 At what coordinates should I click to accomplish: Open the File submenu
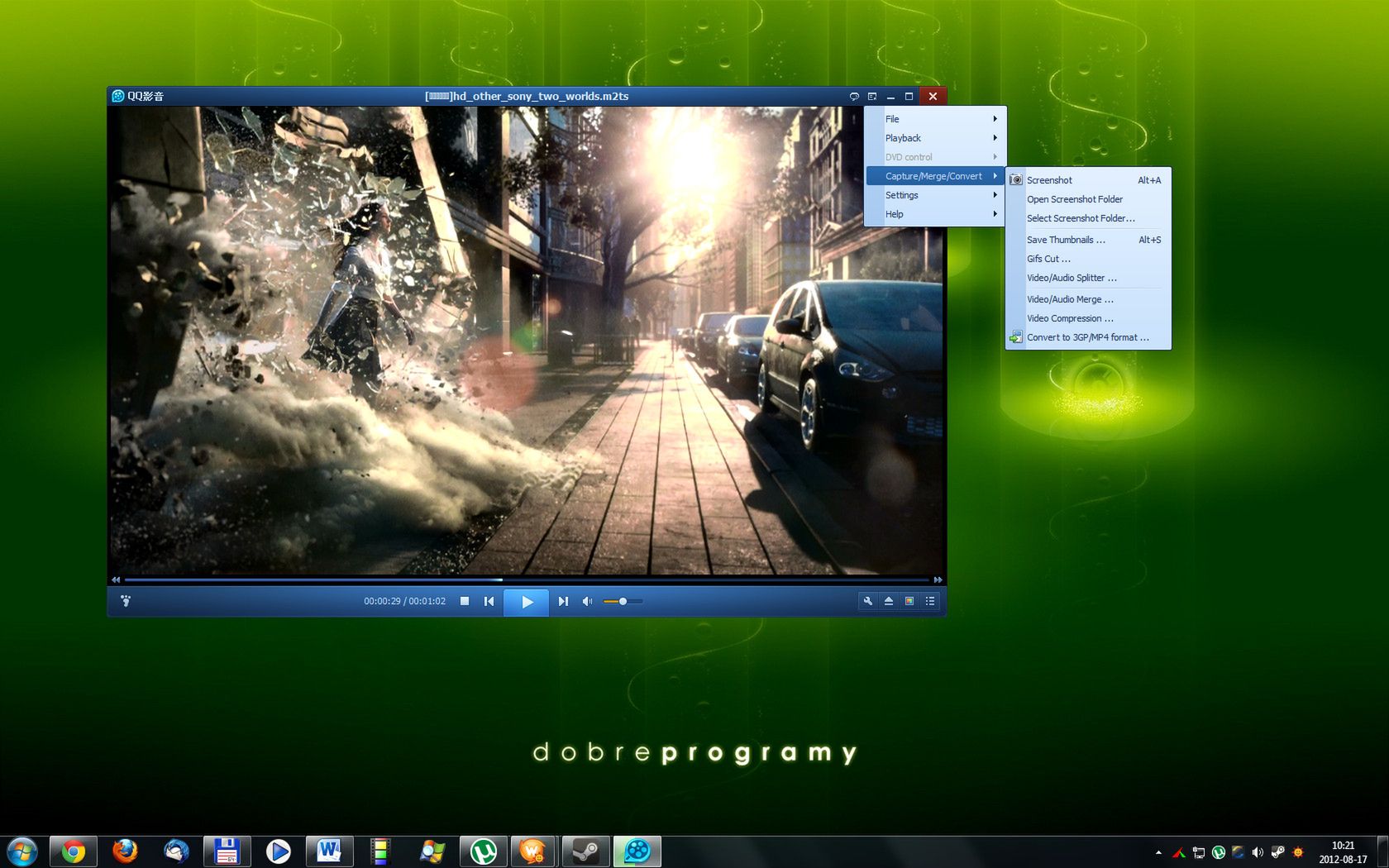click(x=935, y=119)
